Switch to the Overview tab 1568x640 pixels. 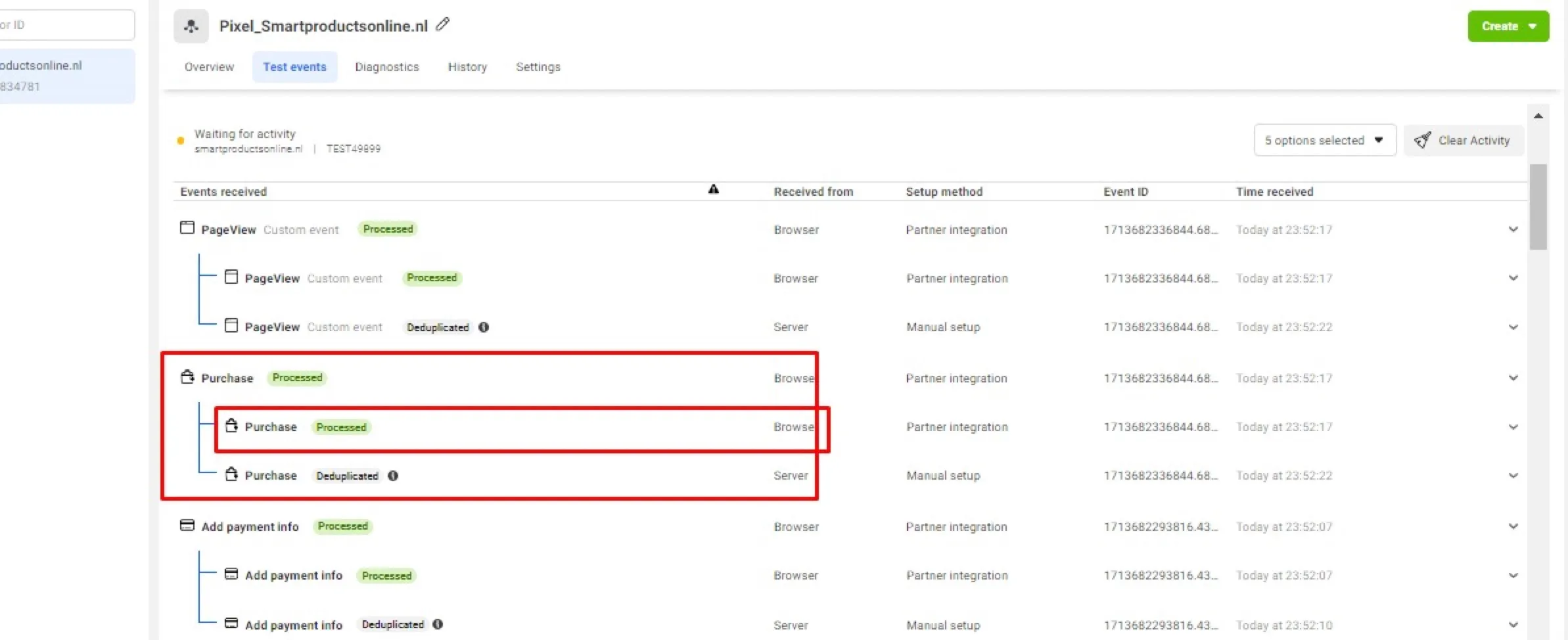(x=209, y=67)
